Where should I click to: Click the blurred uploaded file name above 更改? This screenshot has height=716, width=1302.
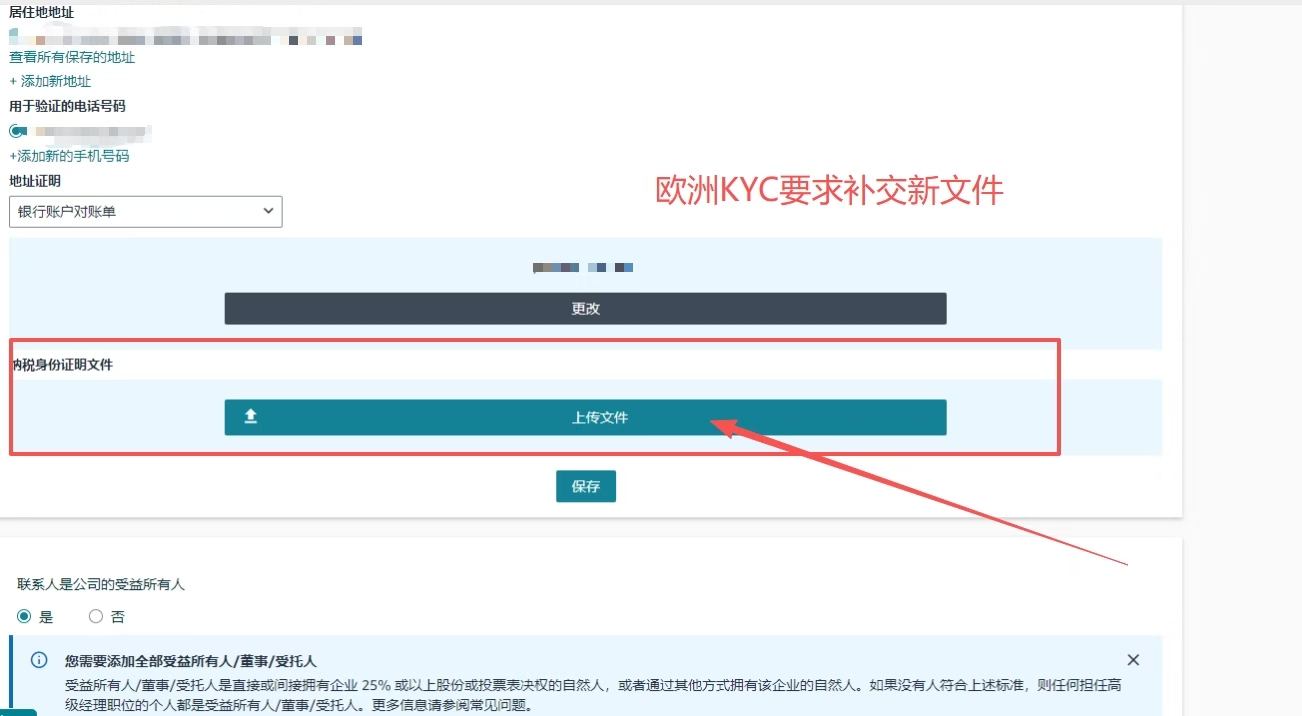tap(584, 268)
